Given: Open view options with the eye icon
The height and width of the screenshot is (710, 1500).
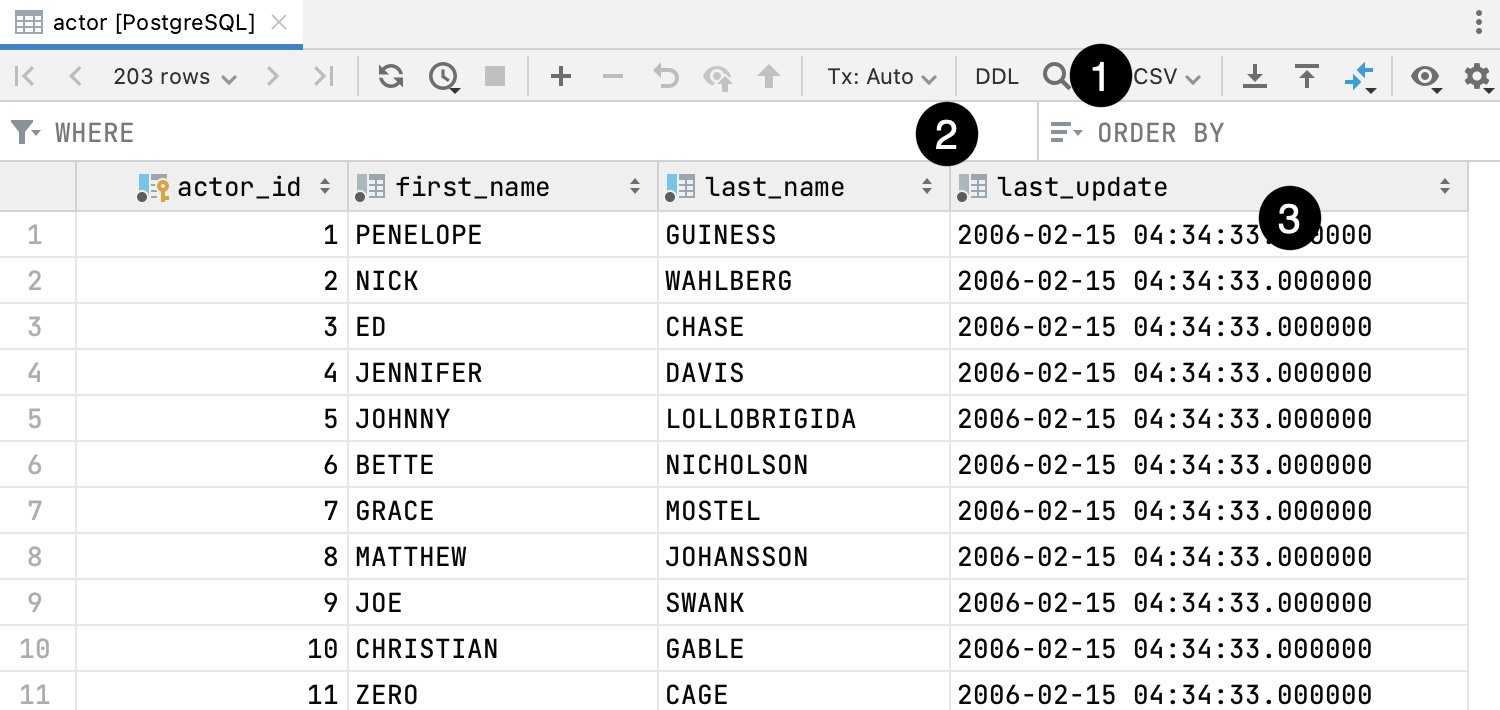Looking at the screenshot, I should pos(1424,75).
